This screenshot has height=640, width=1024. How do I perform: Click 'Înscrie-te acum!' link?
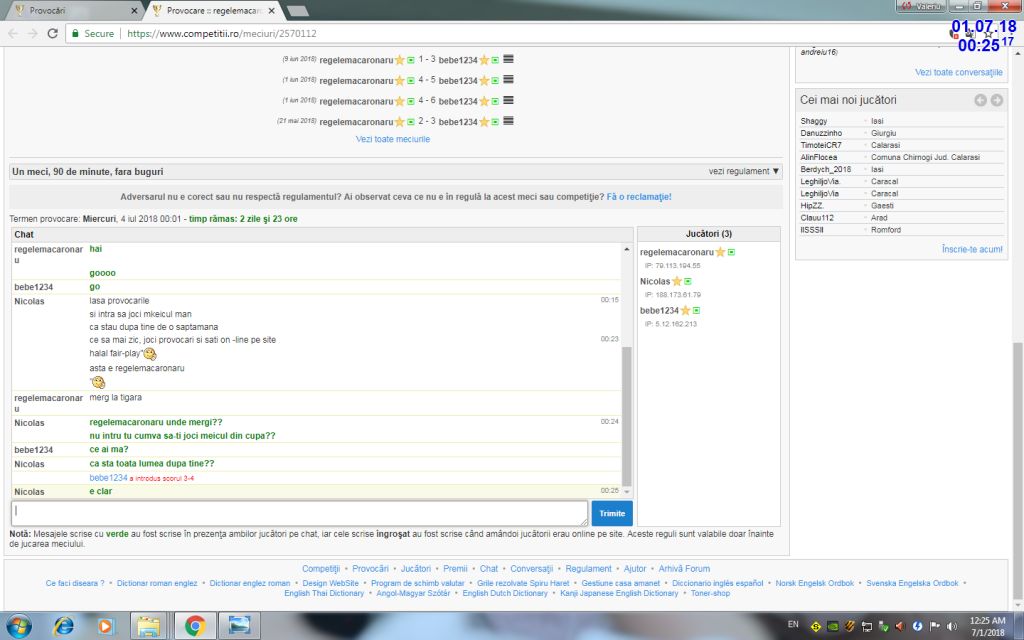click(972, 249)
